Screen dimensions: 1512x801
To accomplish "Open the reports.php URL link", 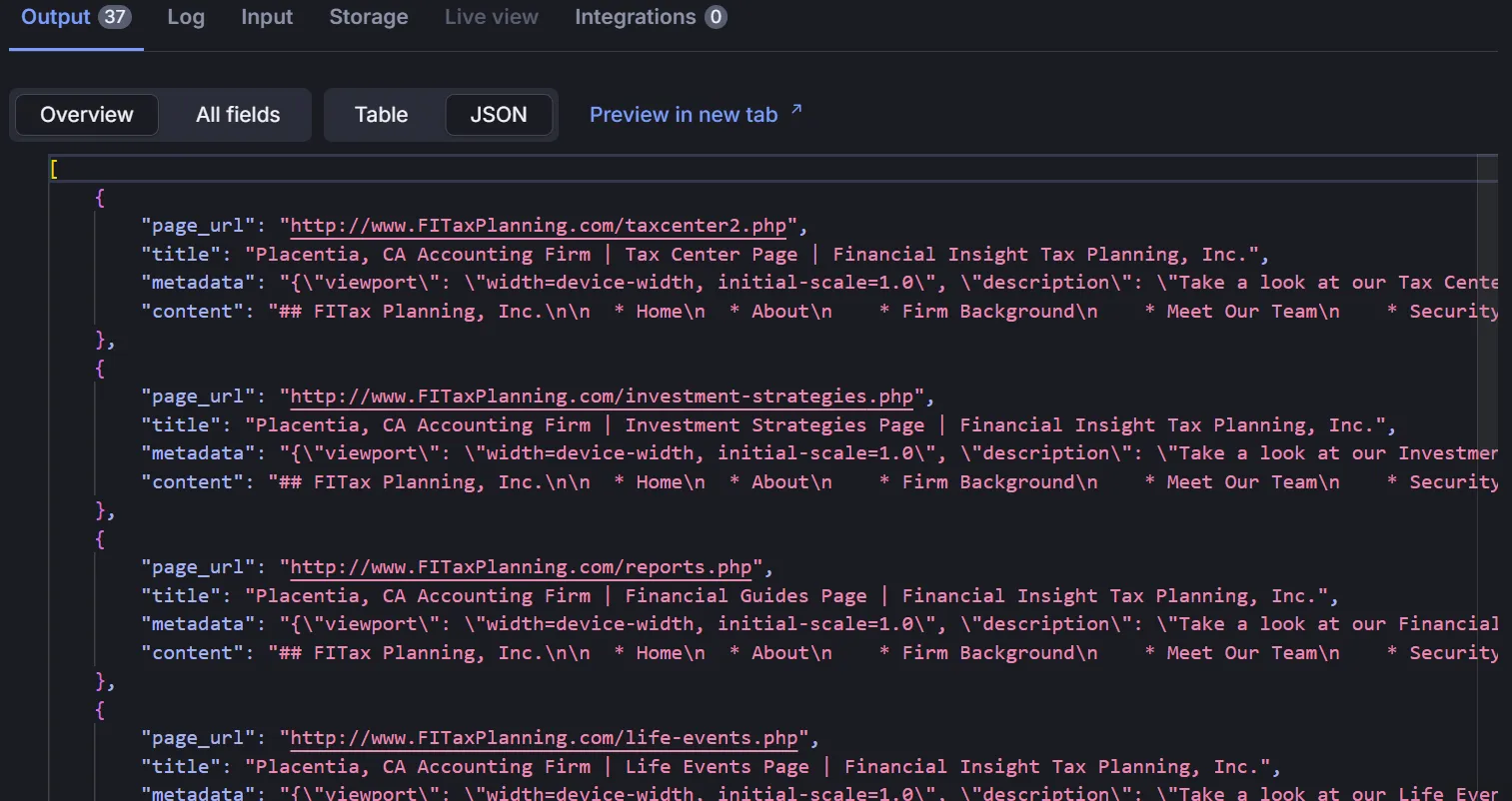I will click(x=521, y=567).
